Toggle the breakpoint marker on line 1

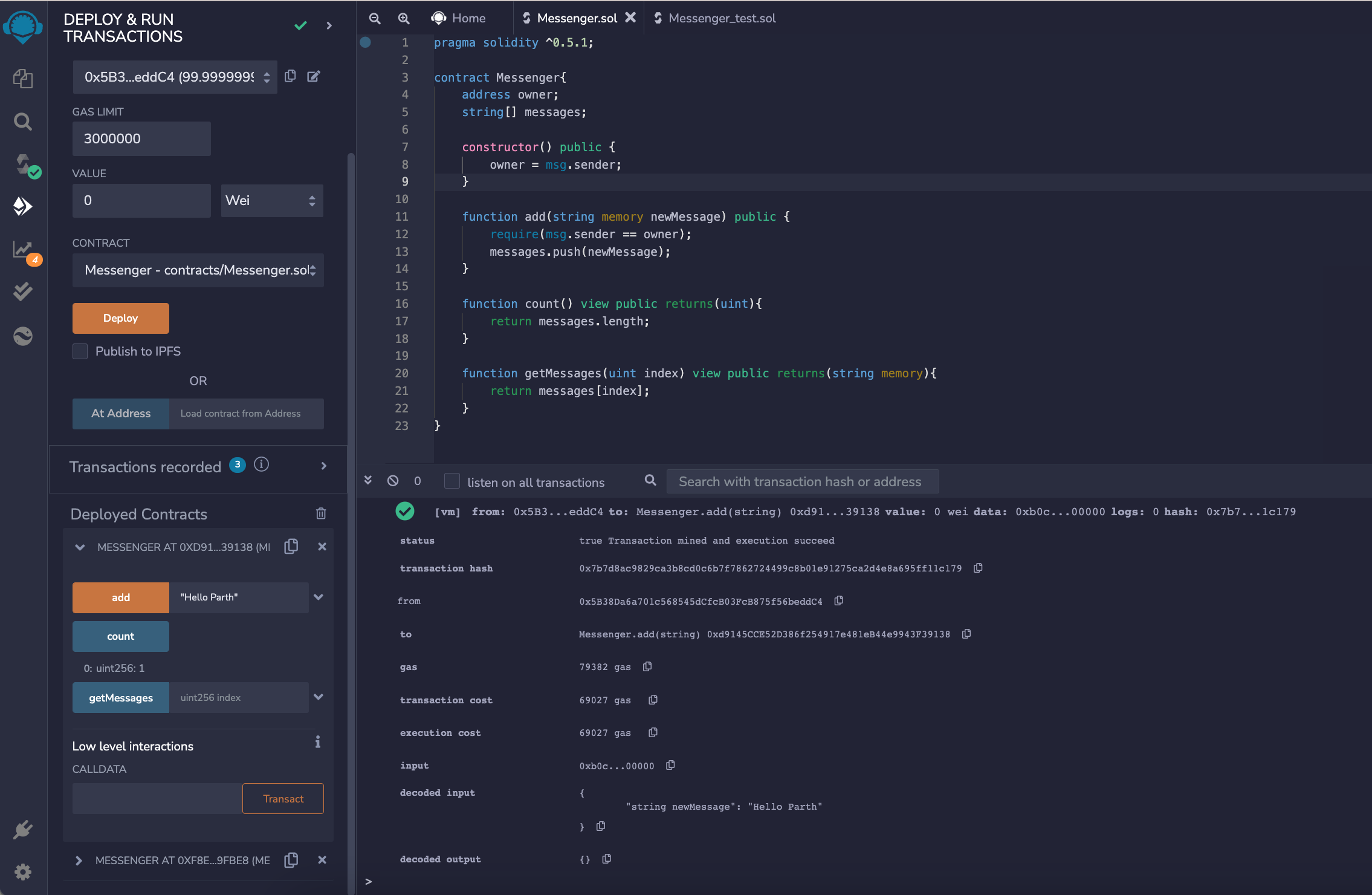[366, 42]
